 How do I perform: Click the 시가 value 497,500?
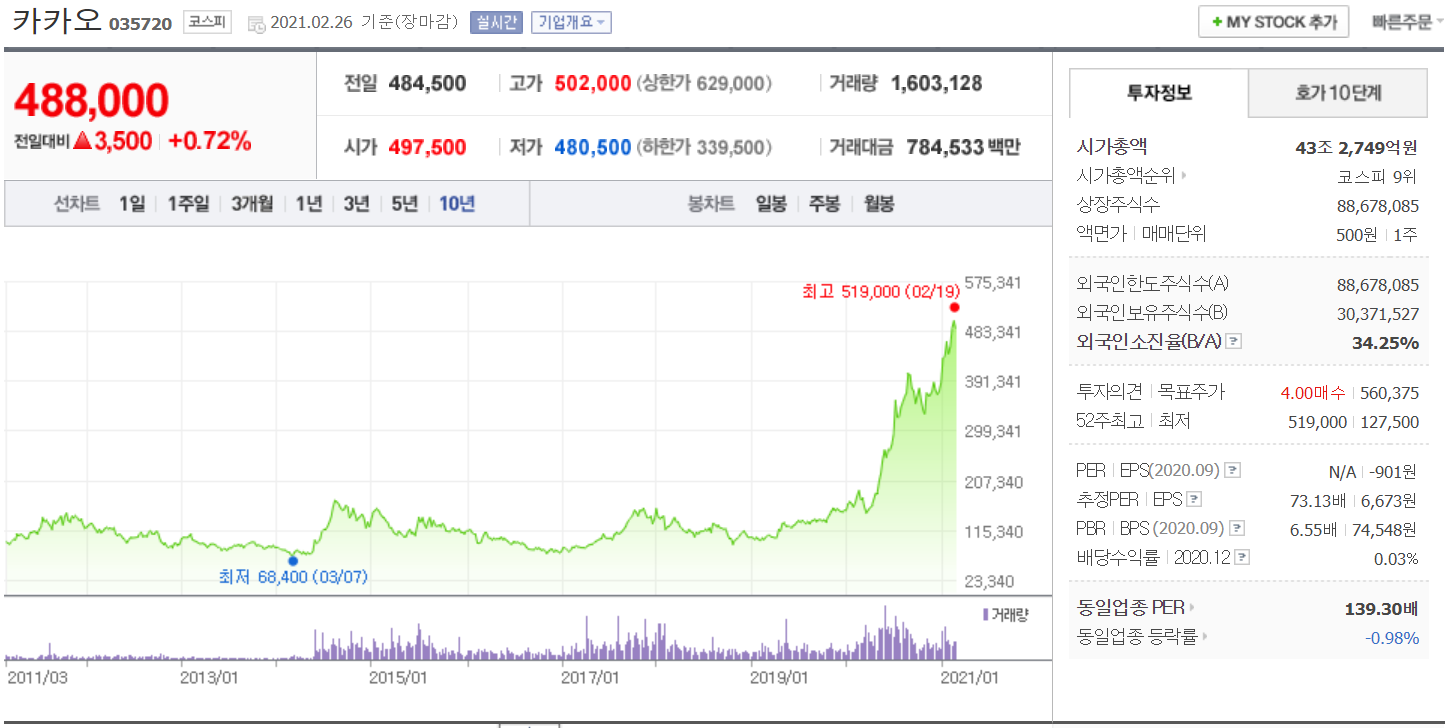coord(427,148)
